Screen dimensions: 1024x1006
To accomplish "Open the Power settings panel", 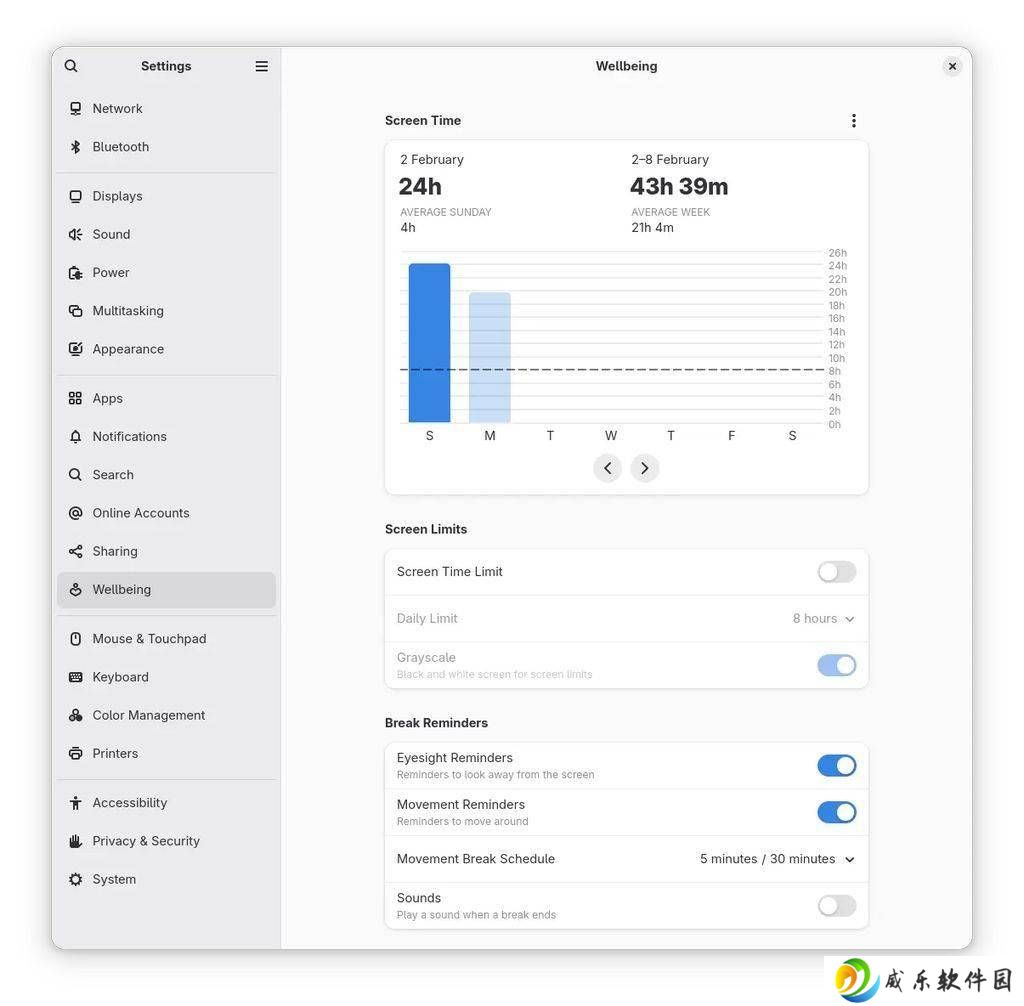I will click(x=166, y=272).
